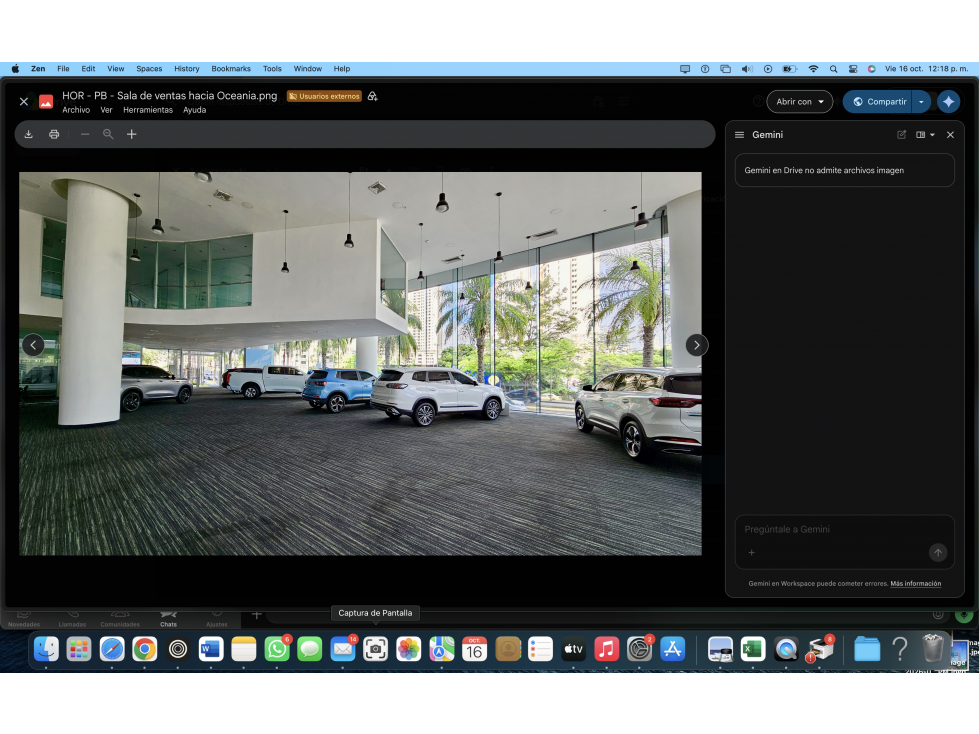Open the History menu in the menu bar
The height and width of the screenshot is (734, 979).
(x=187, y=69)
